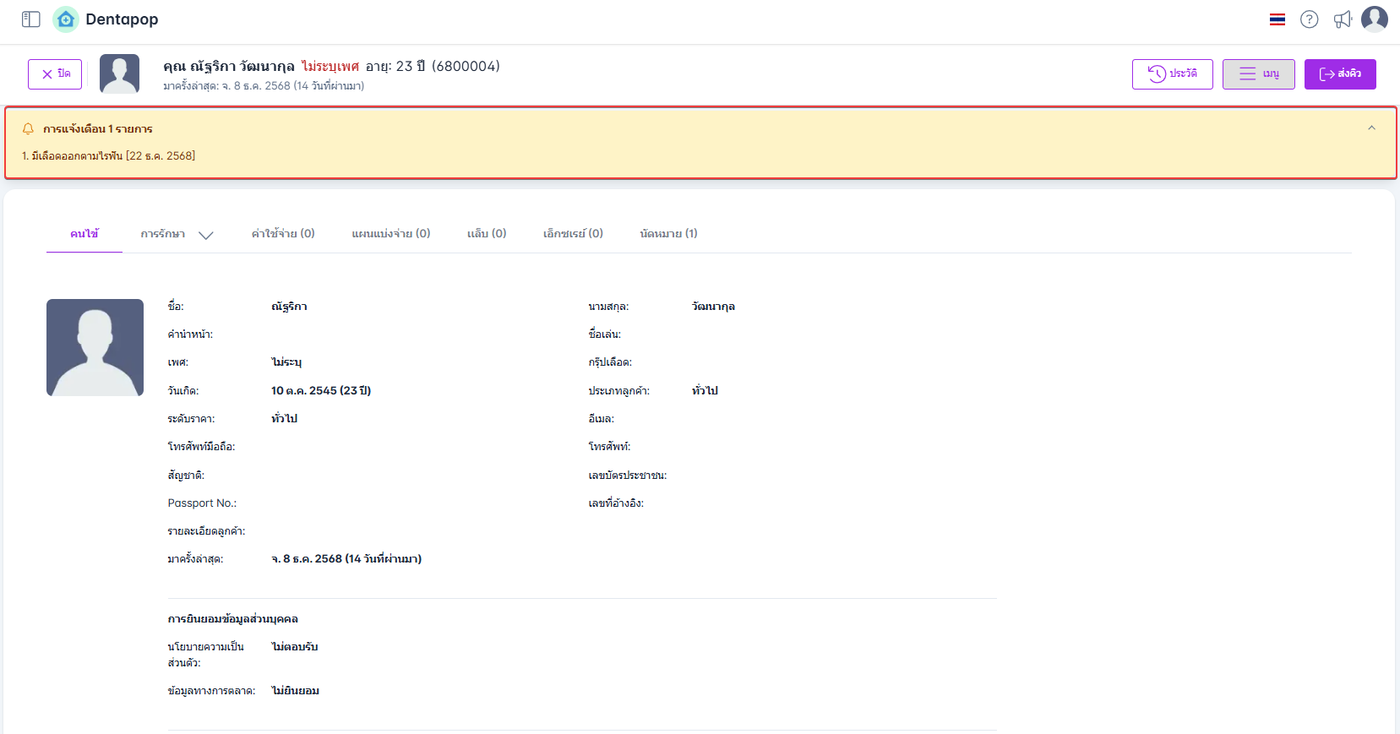The width and height of the screenshot is (1400, 734).
Task: Click the notification bell icon
Action: tap(28, 129)
